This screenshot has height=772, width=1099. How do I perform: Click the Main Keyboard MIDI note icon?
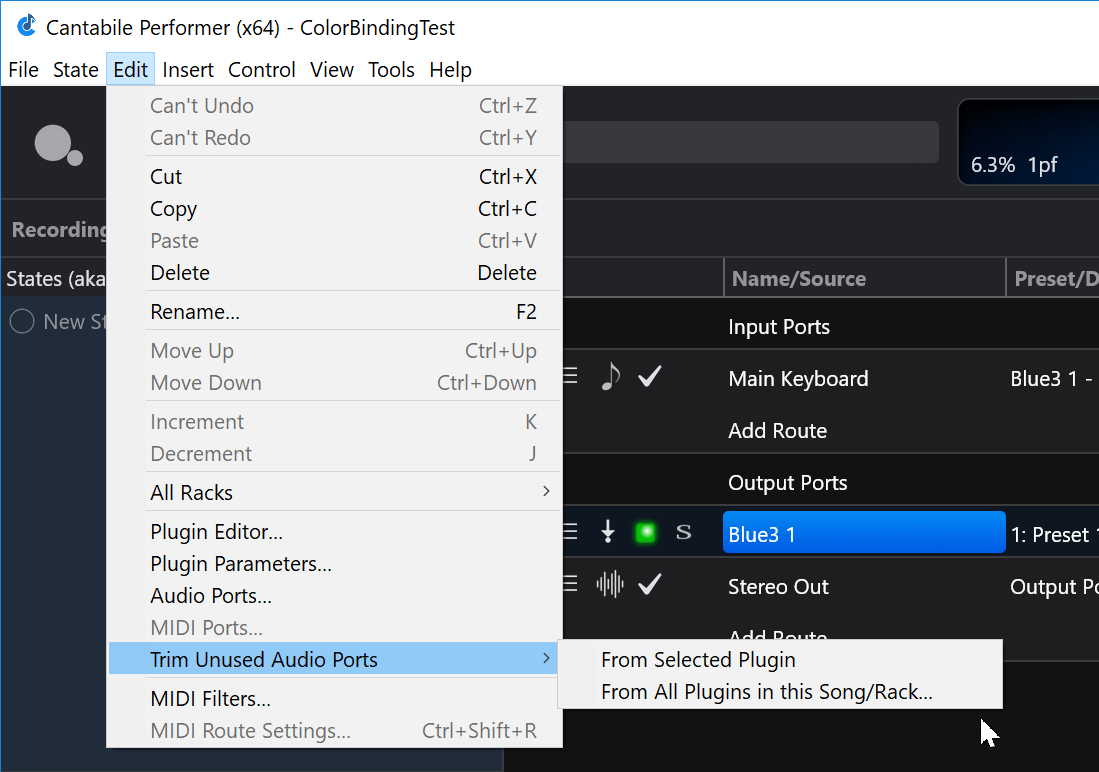coord(610,377)
